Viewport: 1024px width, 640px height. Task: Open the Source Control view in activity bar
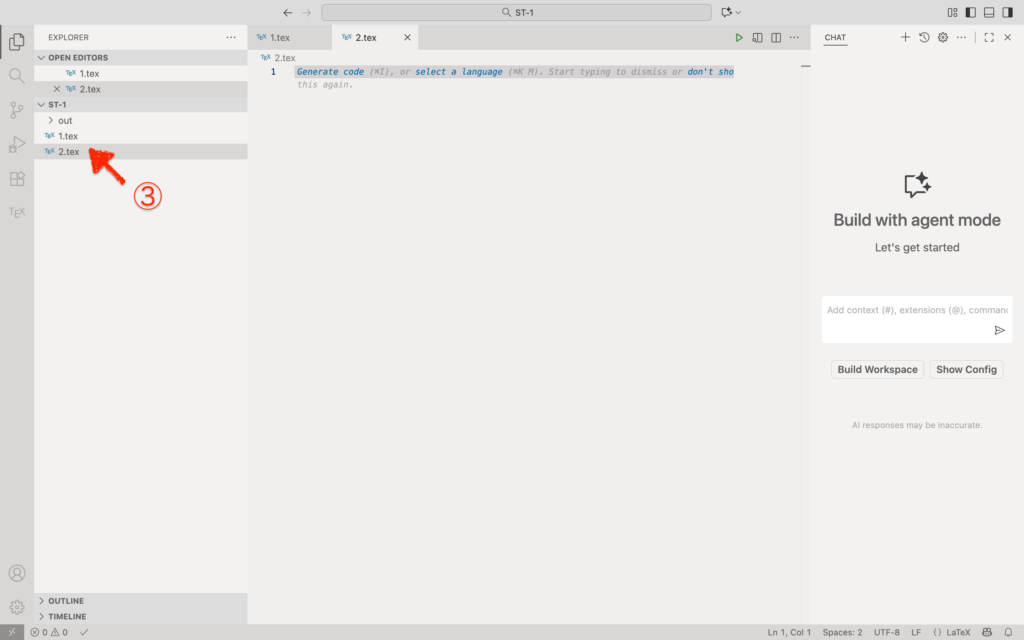[x=16, y=110]
